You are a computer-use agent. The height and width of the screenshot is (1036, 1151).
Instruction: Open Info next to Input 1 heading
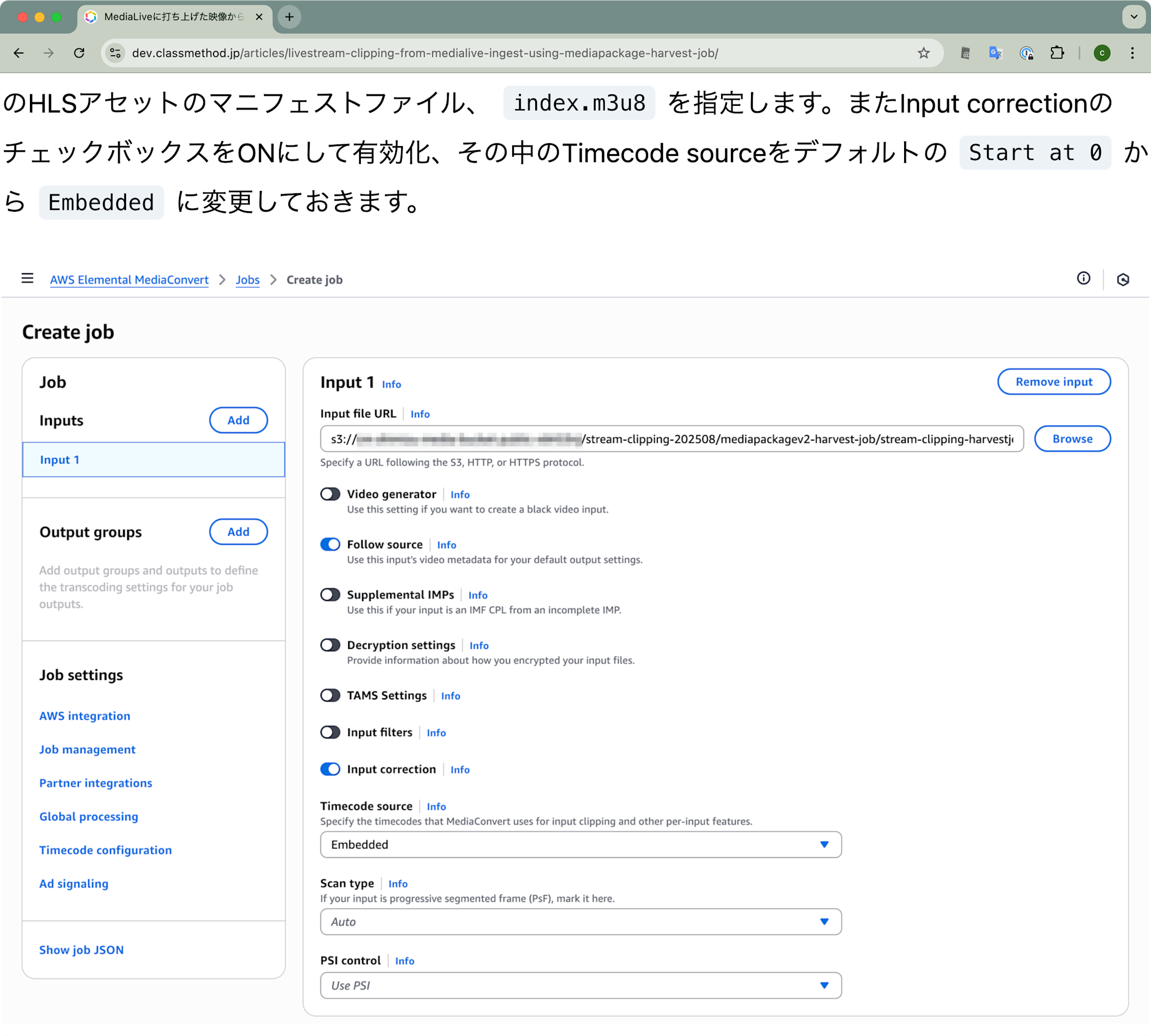(x=391, y=384)
